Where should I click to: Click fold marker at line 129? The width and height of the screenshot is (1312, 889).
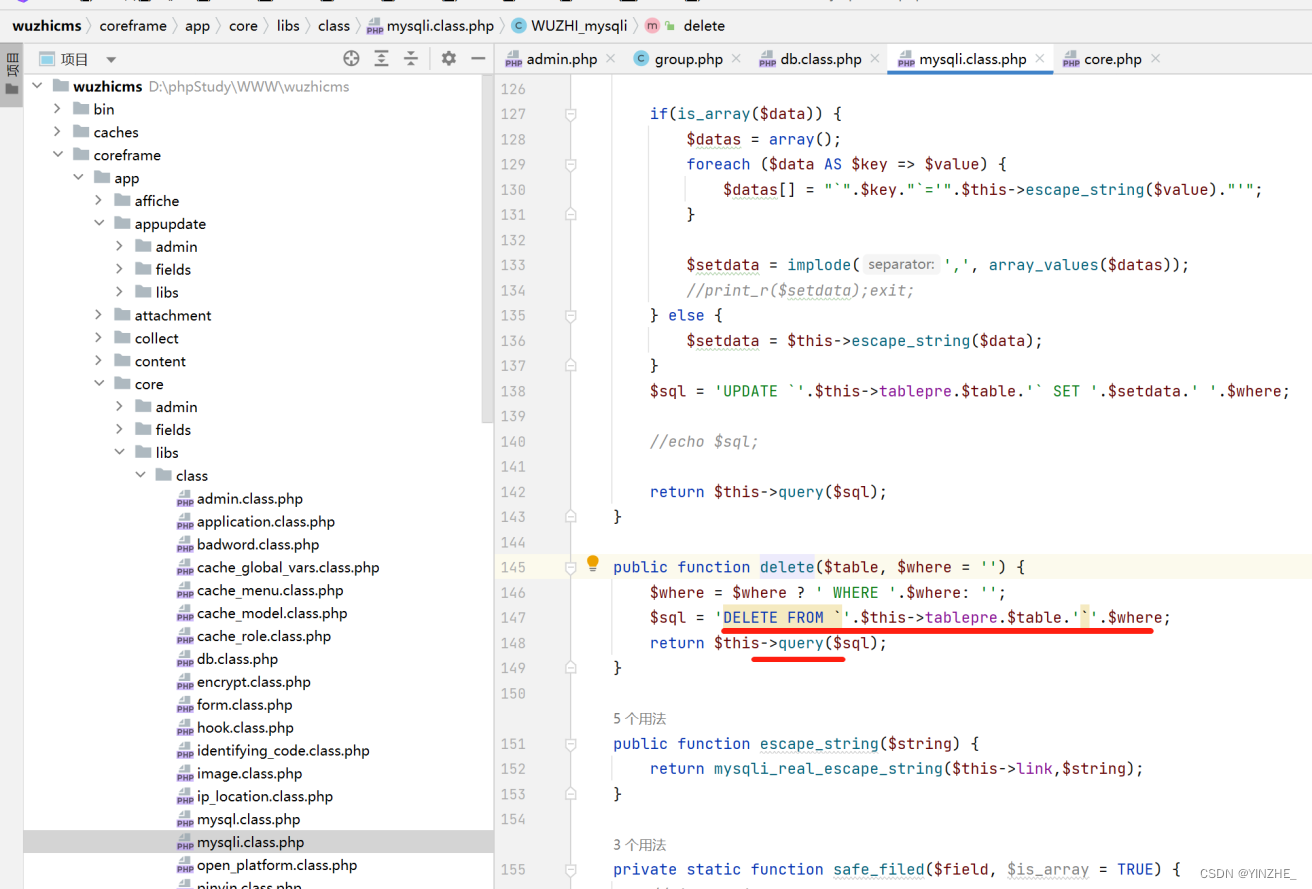(570, 165)
